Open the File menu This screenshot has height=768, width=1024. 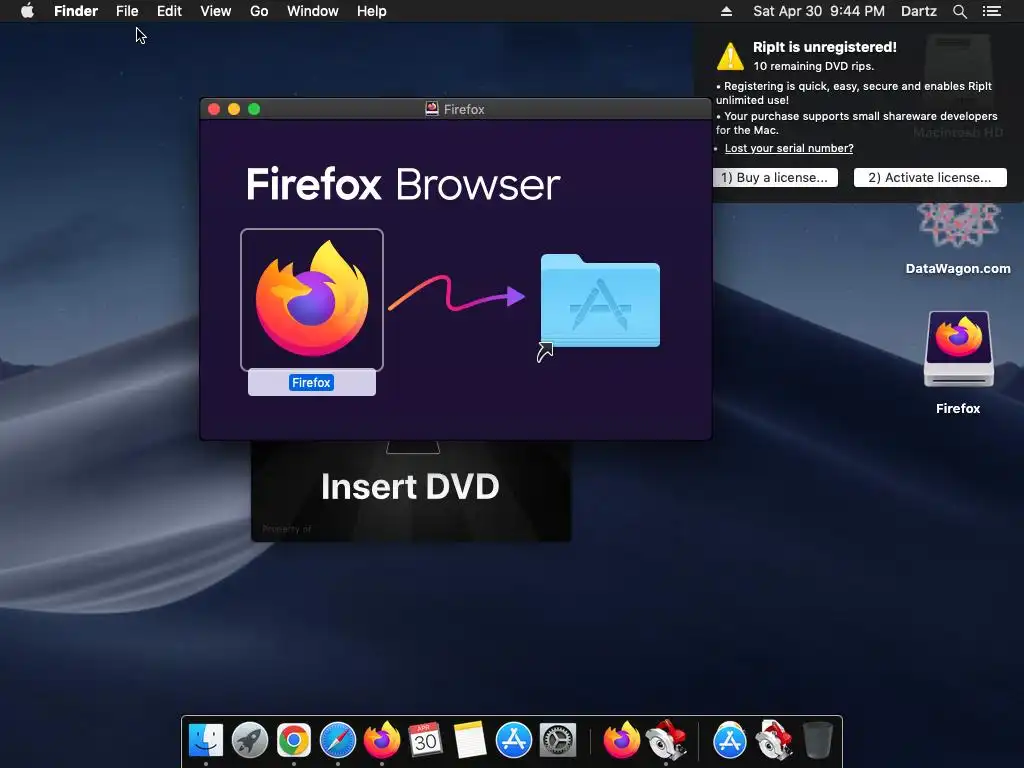click(127, 11)
